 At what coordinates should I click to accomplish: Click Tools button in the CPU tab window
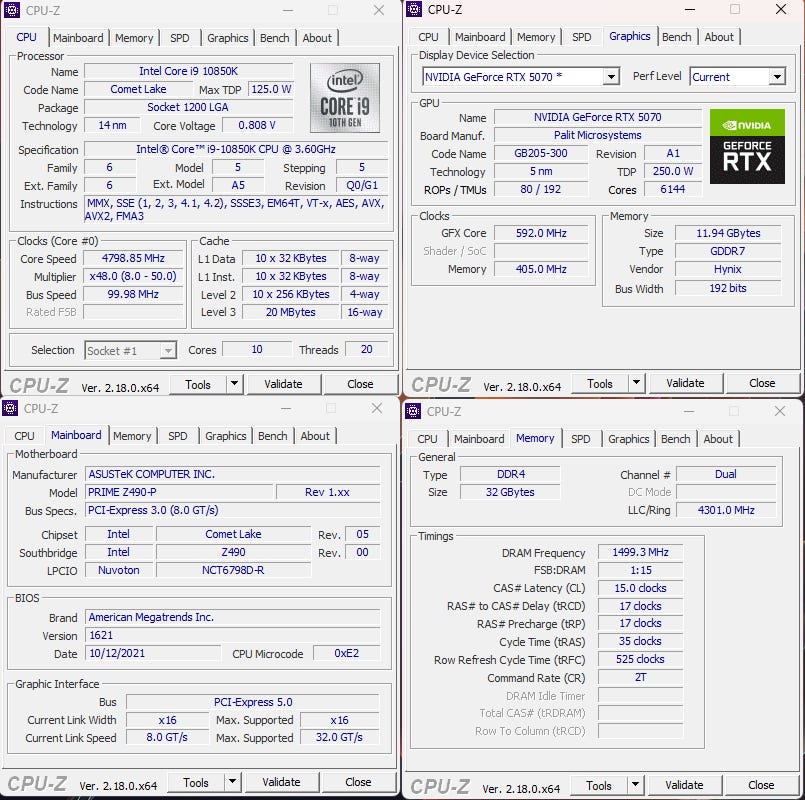(x=198, y=384)
